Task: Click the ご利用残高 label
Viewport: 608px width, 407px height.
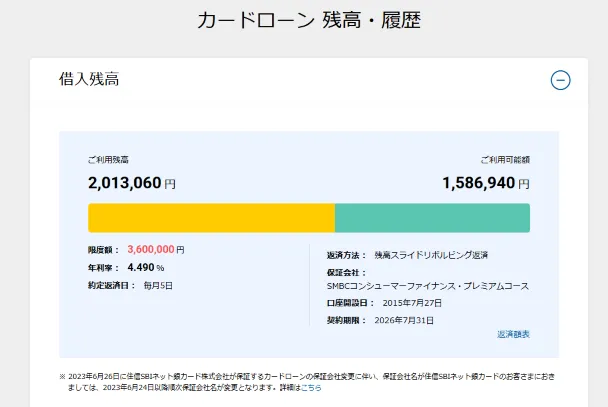Action: point(108,160)
